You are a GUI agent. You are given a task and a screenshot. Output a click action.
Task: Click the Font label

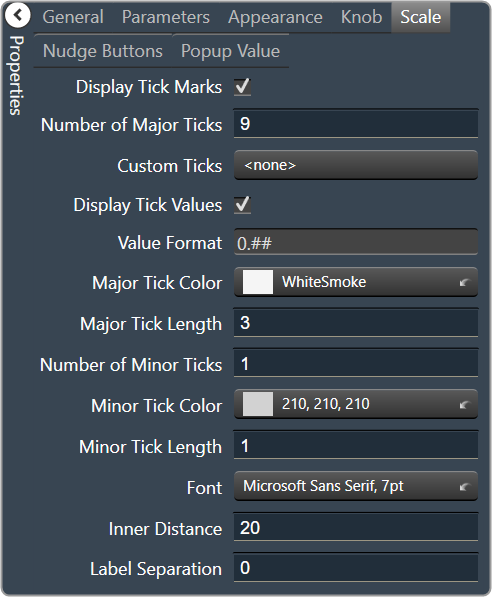[x=204, y=488]
